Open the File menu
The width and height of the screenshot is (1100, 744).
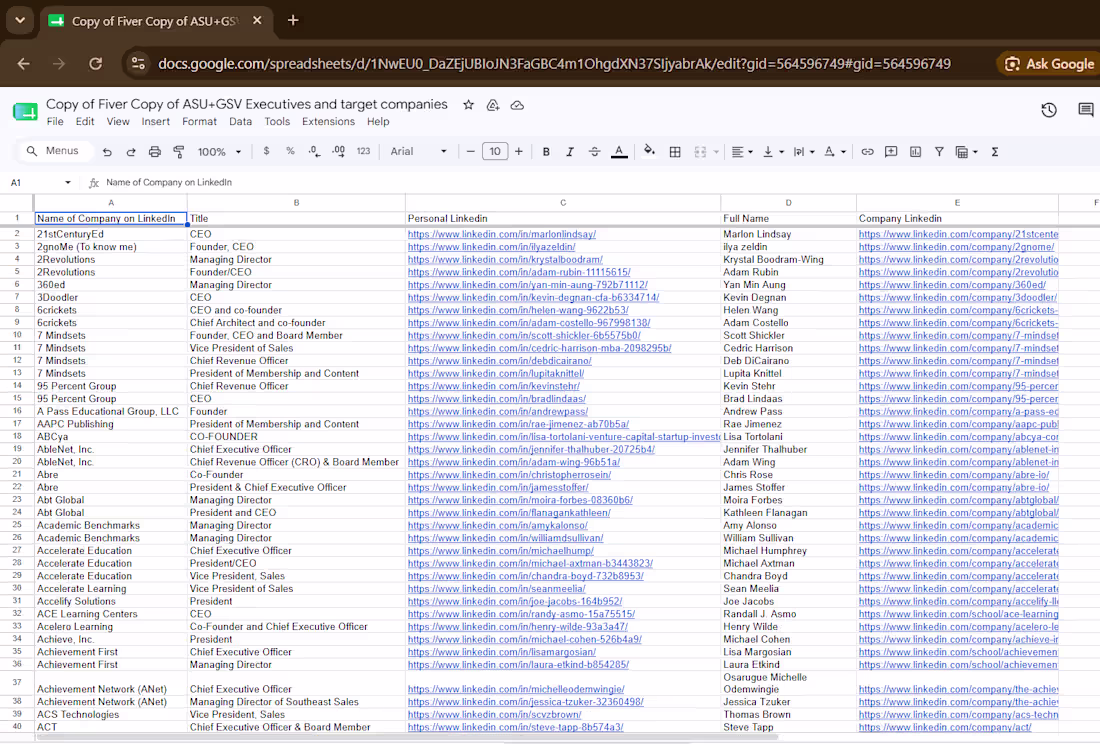pyautogui.click(x=55, y=121)
